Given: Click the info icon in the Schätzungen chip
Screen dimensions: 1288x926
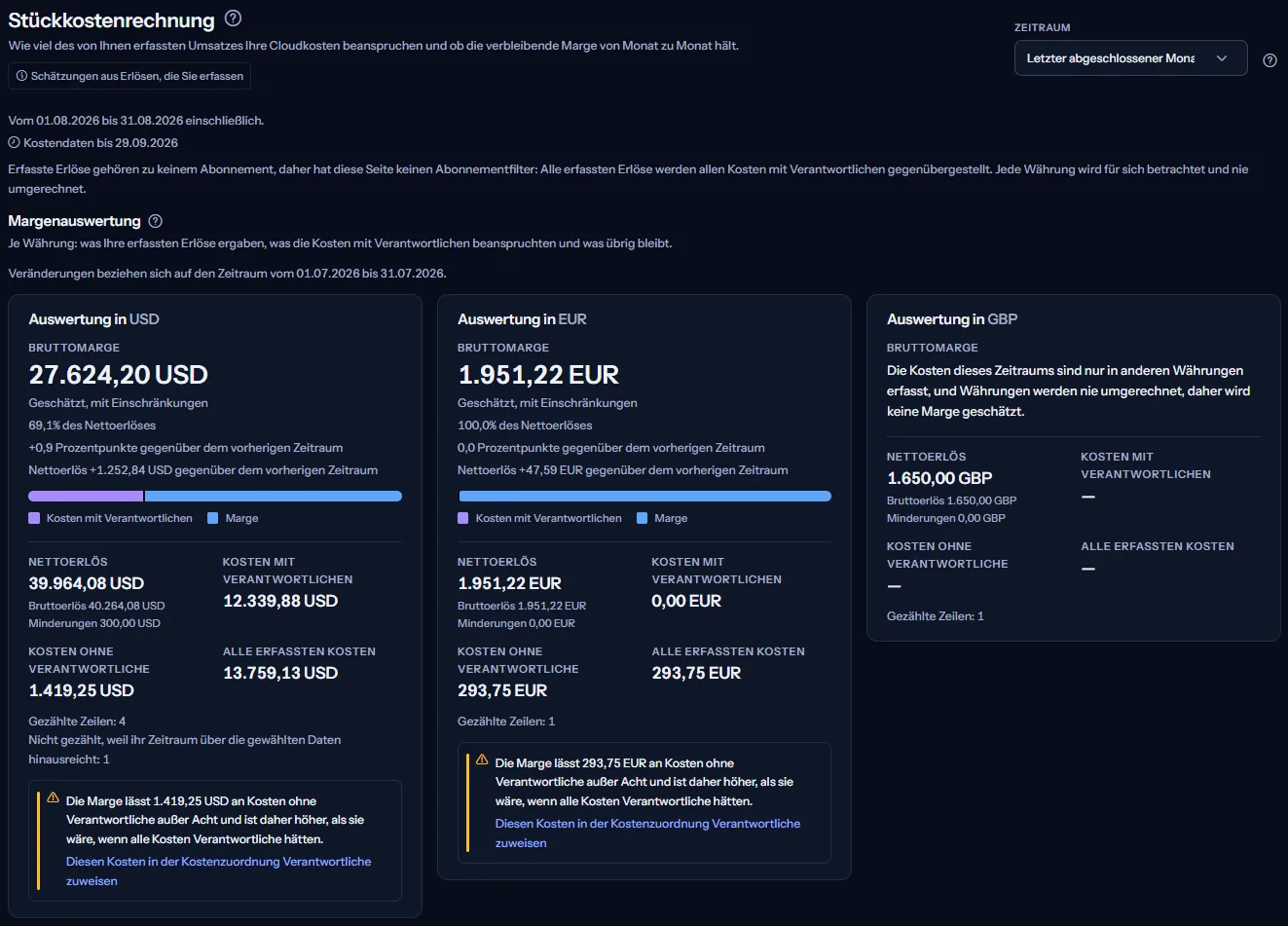Looking at the screenshot, I should (21, 76).
